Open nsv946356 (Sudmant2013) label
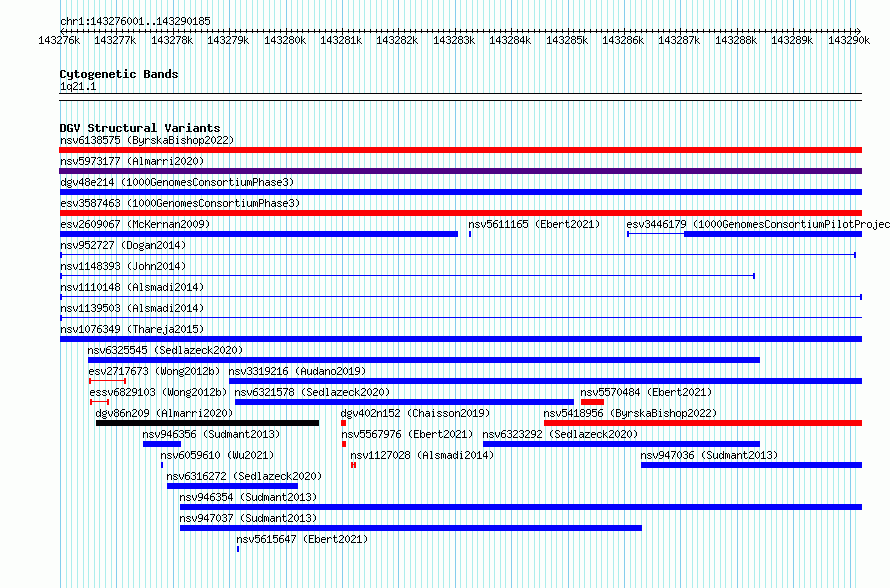 (211, 434)
